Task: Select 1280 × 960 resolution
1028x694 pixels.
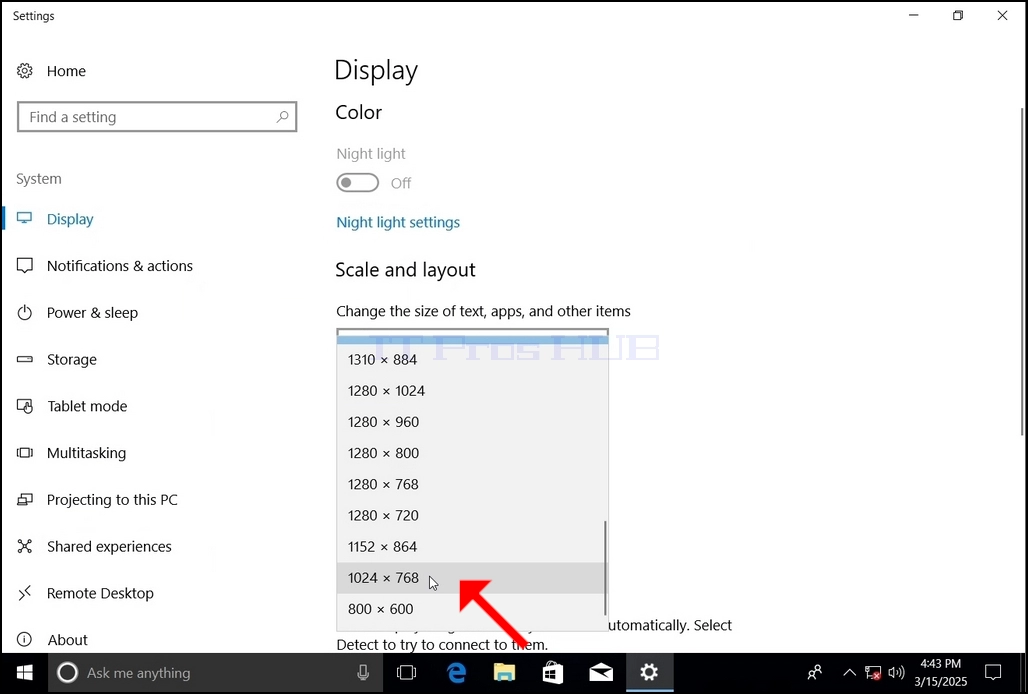Action: pyautogui.click(x=472, y=422)
